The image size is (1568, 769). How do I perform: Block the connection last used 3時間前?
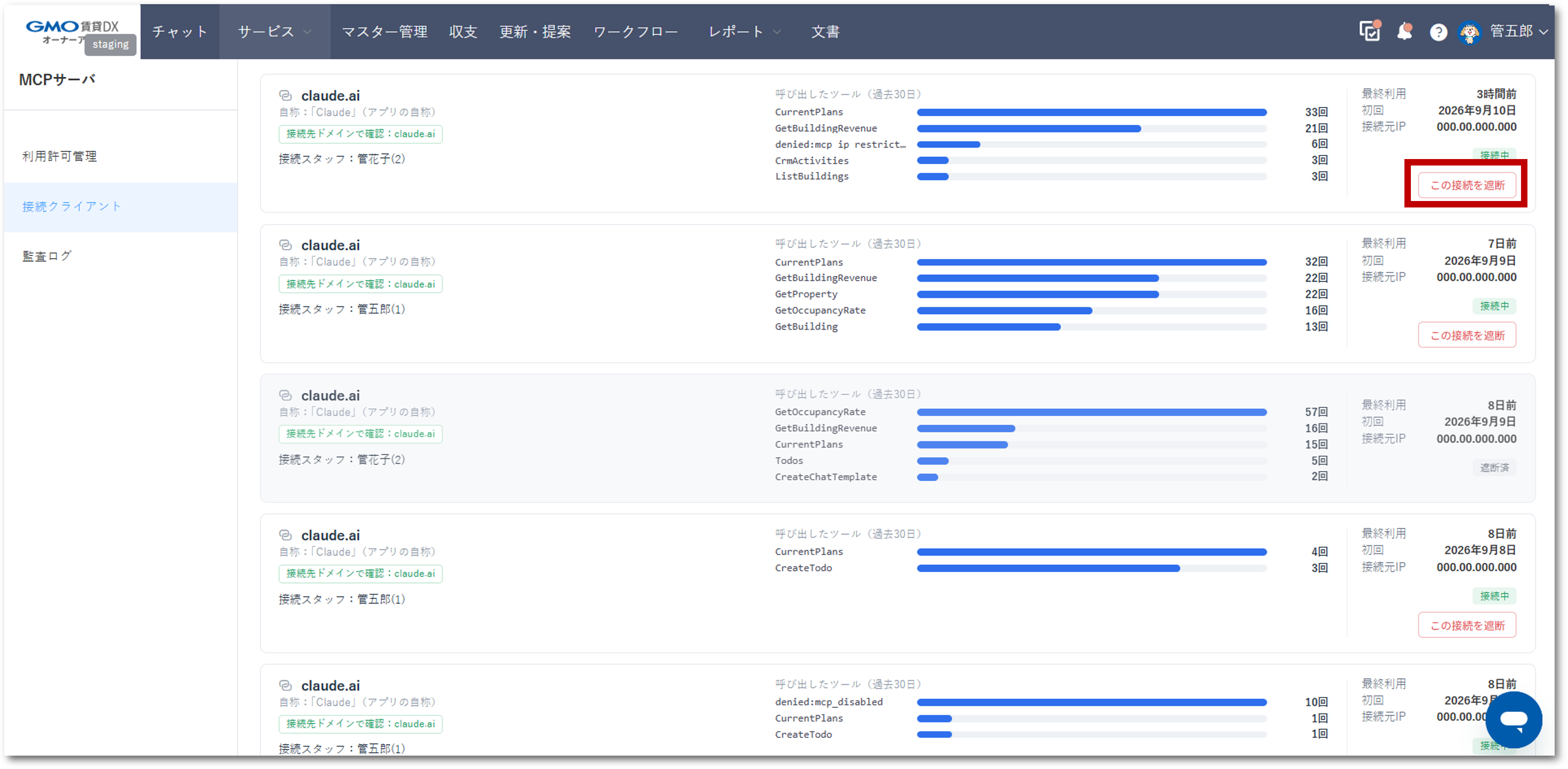coord(1467,185)
